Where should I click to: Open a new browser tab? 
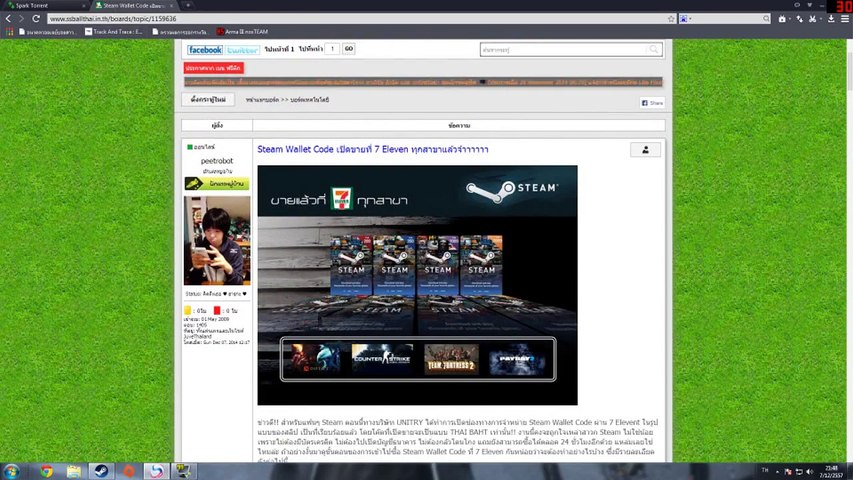(188, 5)
